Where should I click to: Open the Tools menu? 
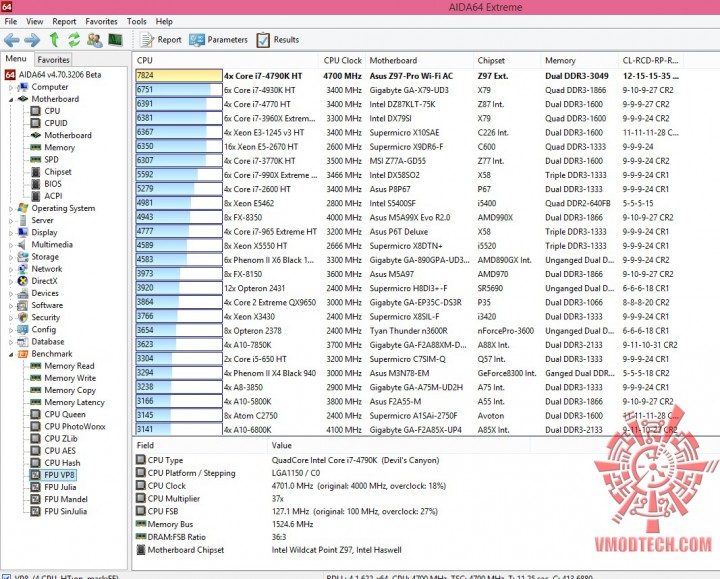136,21
